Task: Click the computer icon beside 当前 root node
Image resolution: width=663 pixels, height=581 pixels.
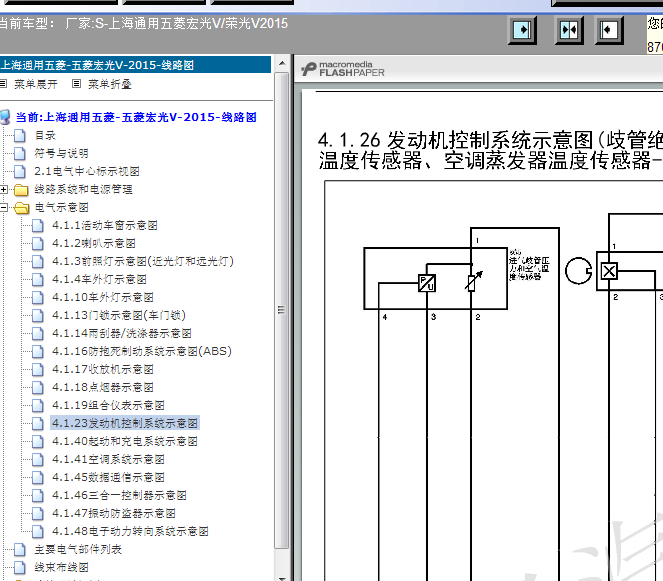Action: point(5,117)
